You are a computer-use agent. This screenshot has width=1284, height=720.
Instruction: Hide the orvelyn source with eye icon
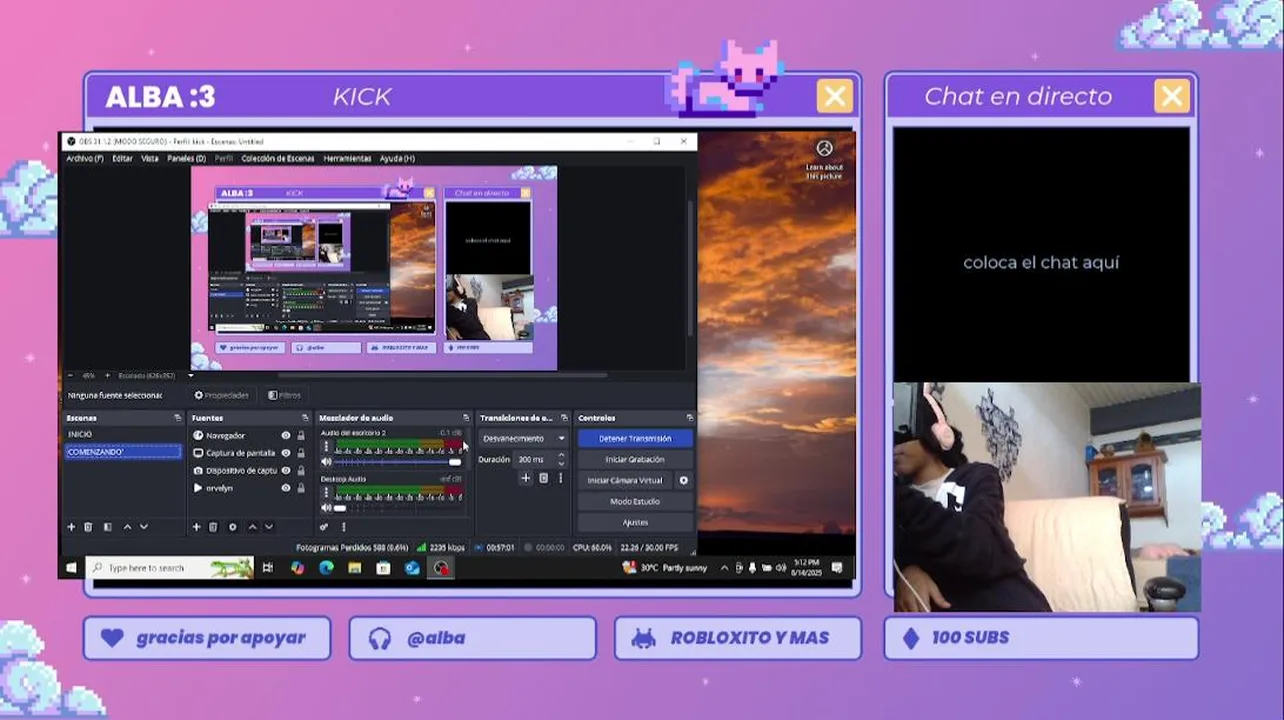286,488
